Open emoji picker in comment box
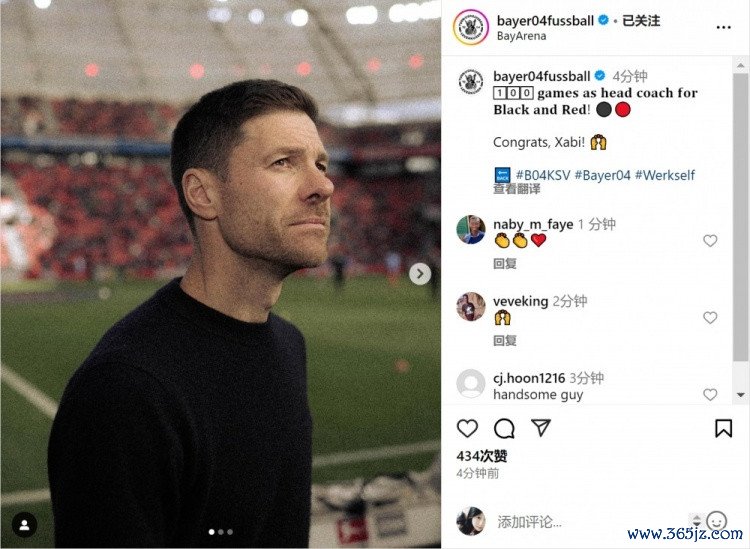The height and width of the screenshot is (549, 750). [x=717, y=521]
